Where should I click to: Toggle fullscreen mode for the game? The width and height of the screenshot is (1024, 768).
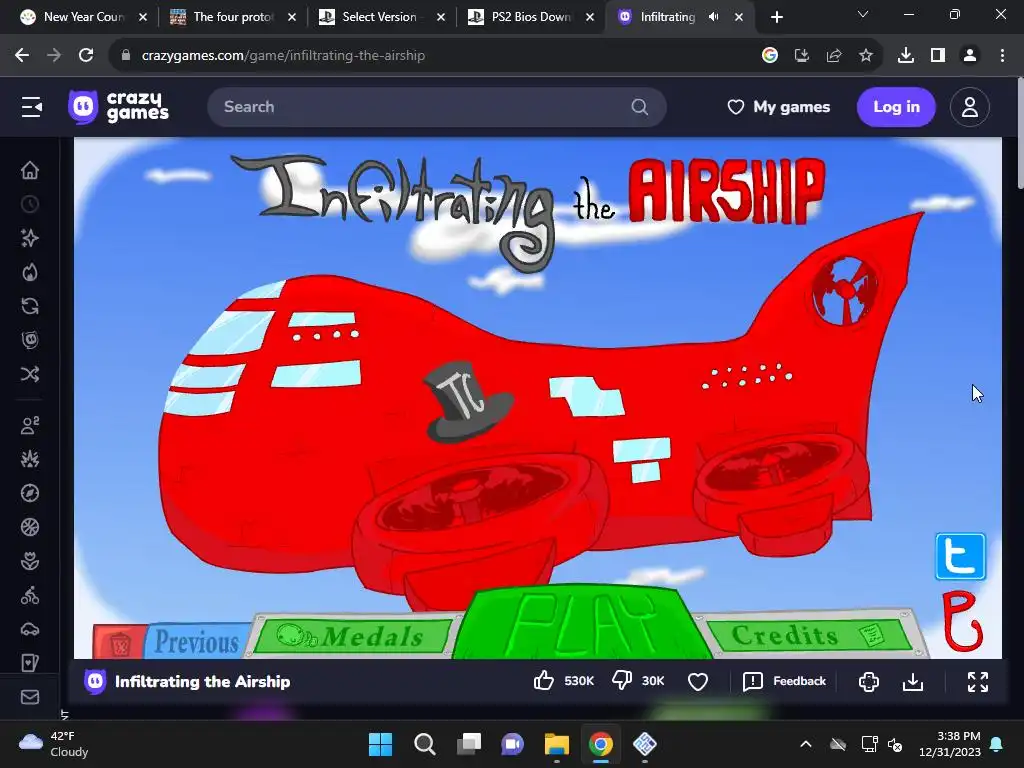click(978, 681)
